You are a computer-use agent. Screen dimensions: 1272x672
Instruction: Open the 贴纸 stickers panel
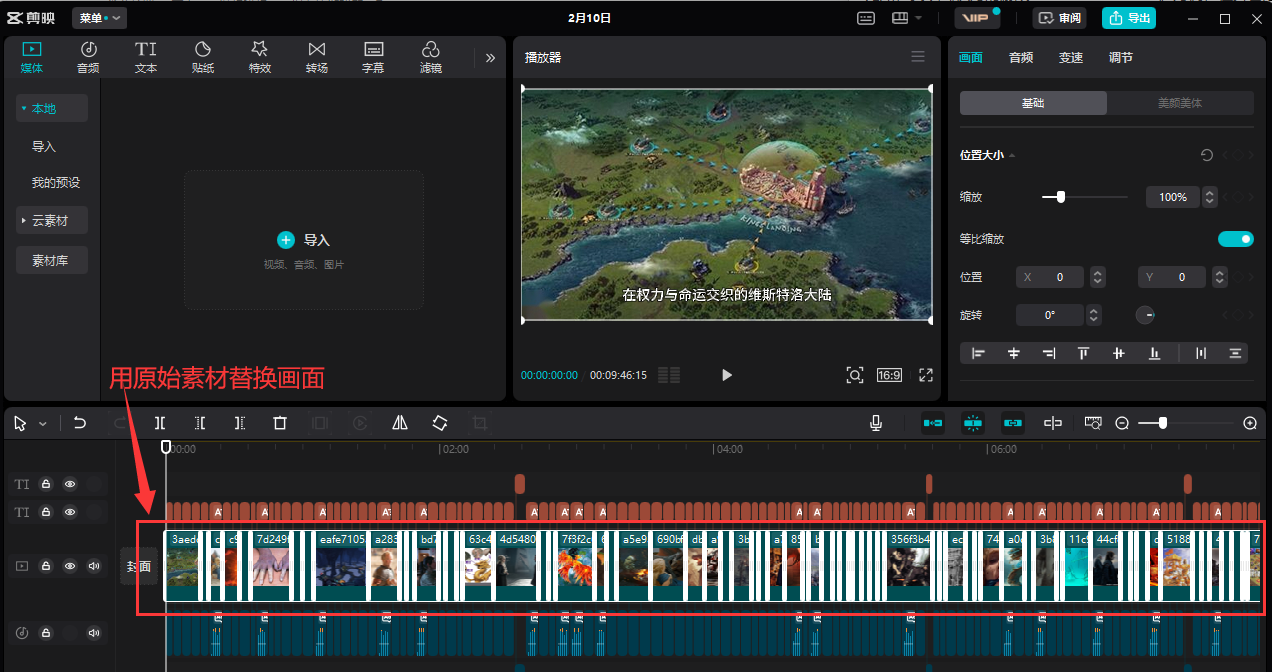[203, 57]
